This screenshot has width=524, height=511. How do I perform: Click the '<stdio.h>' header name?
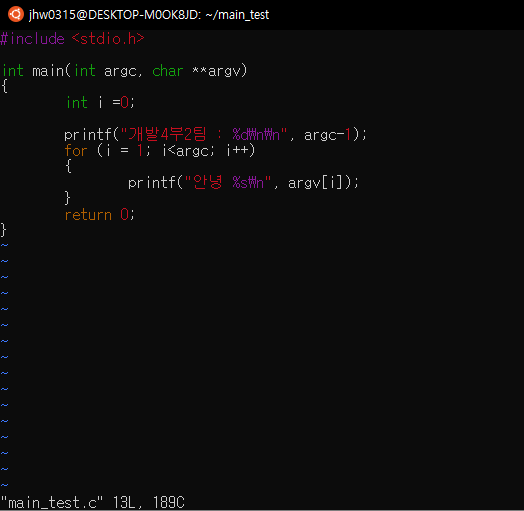point(108,39)
